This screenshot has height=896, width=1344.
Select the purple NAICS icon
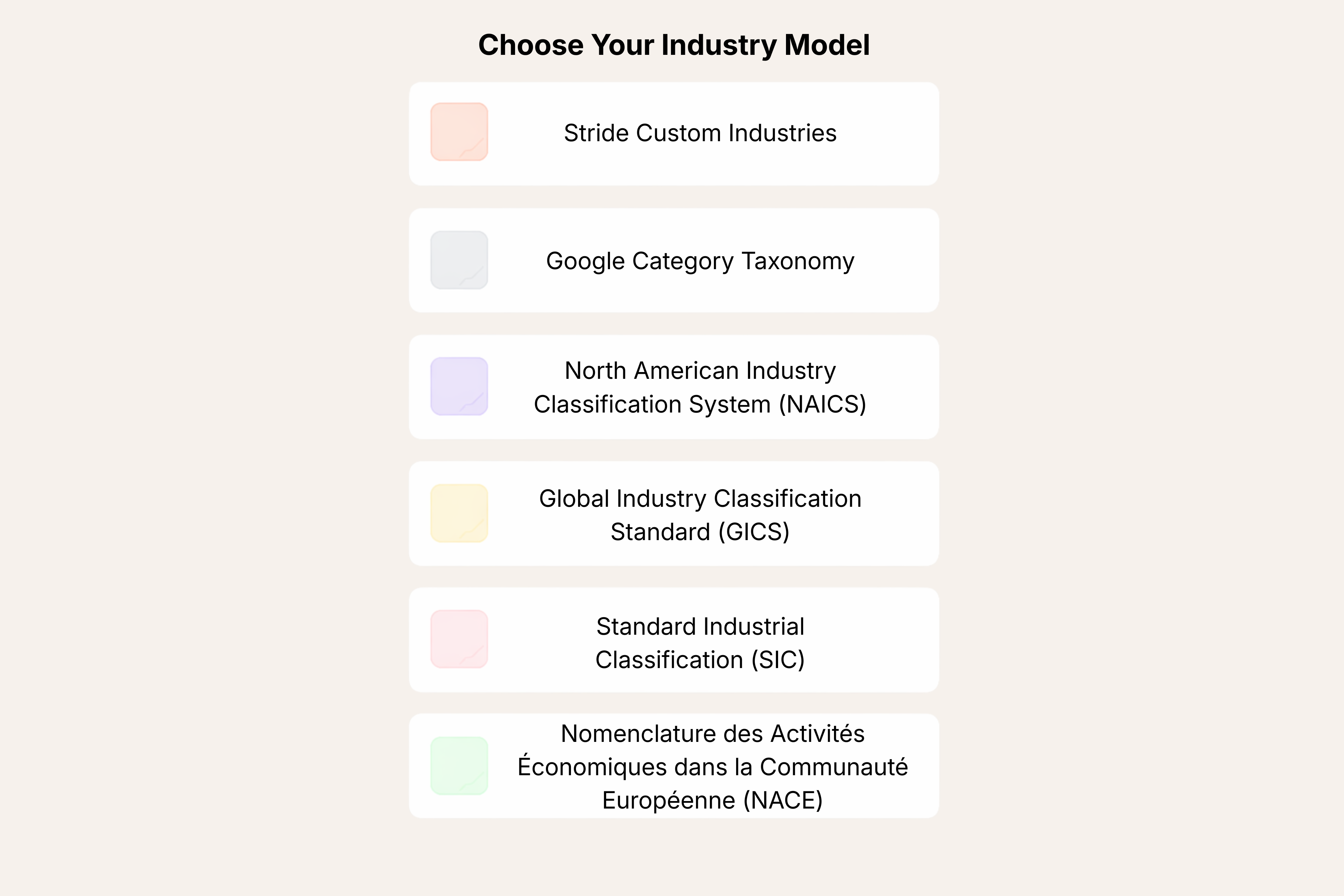click(459, 386)
